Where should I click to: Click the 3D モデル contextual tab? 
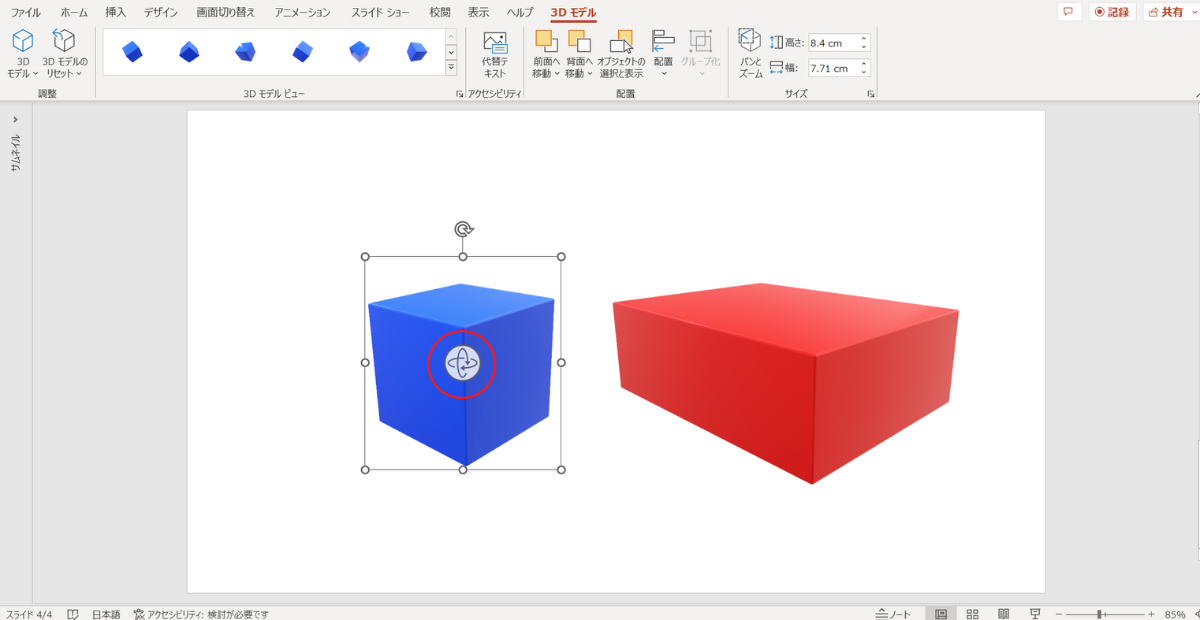tap(573, 13)
